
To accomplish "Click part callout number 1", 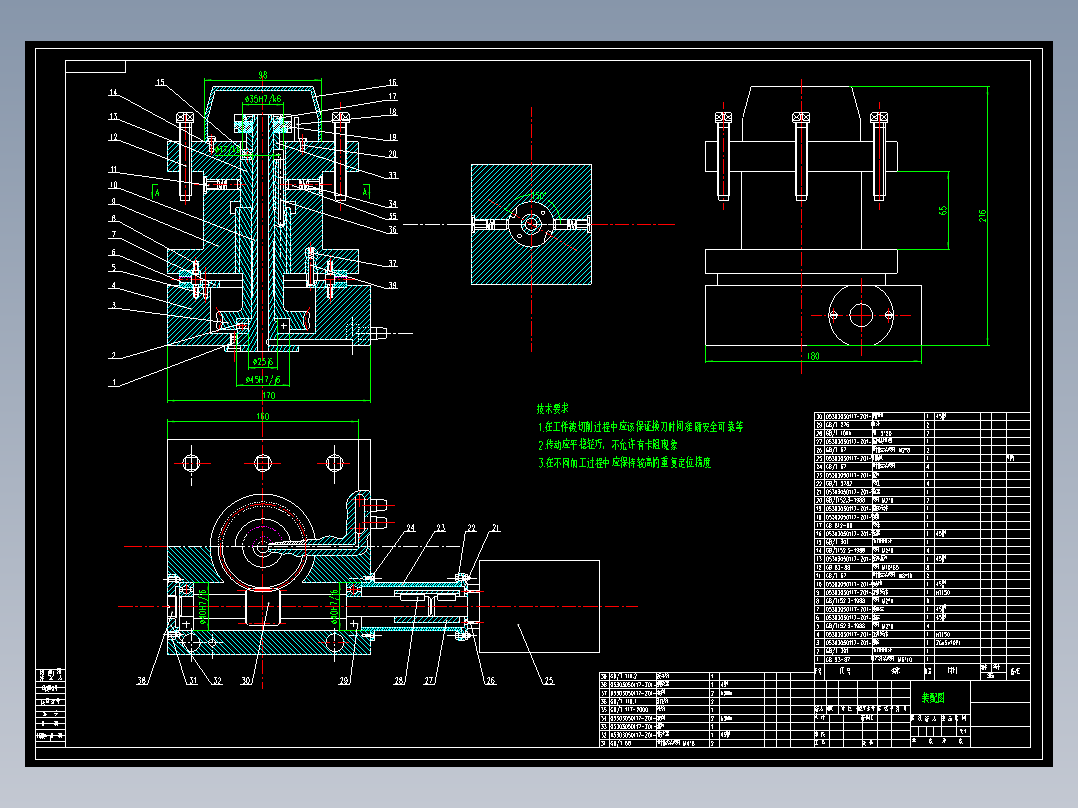I will tap(114, 383).
